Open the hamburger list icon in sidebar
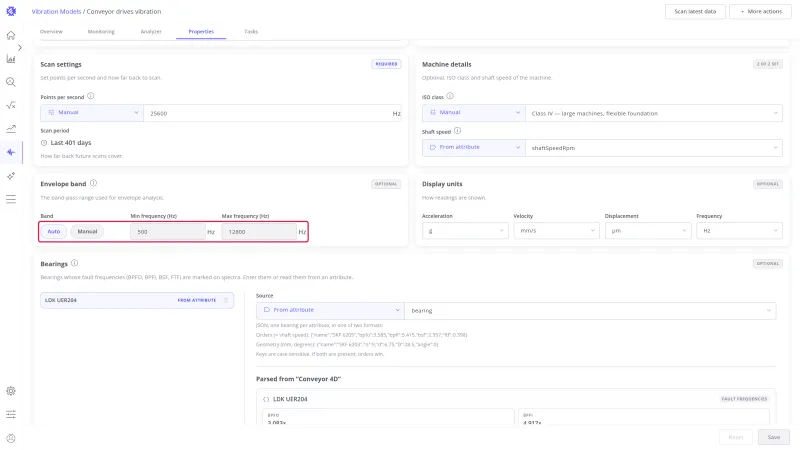 coord(11,199)
